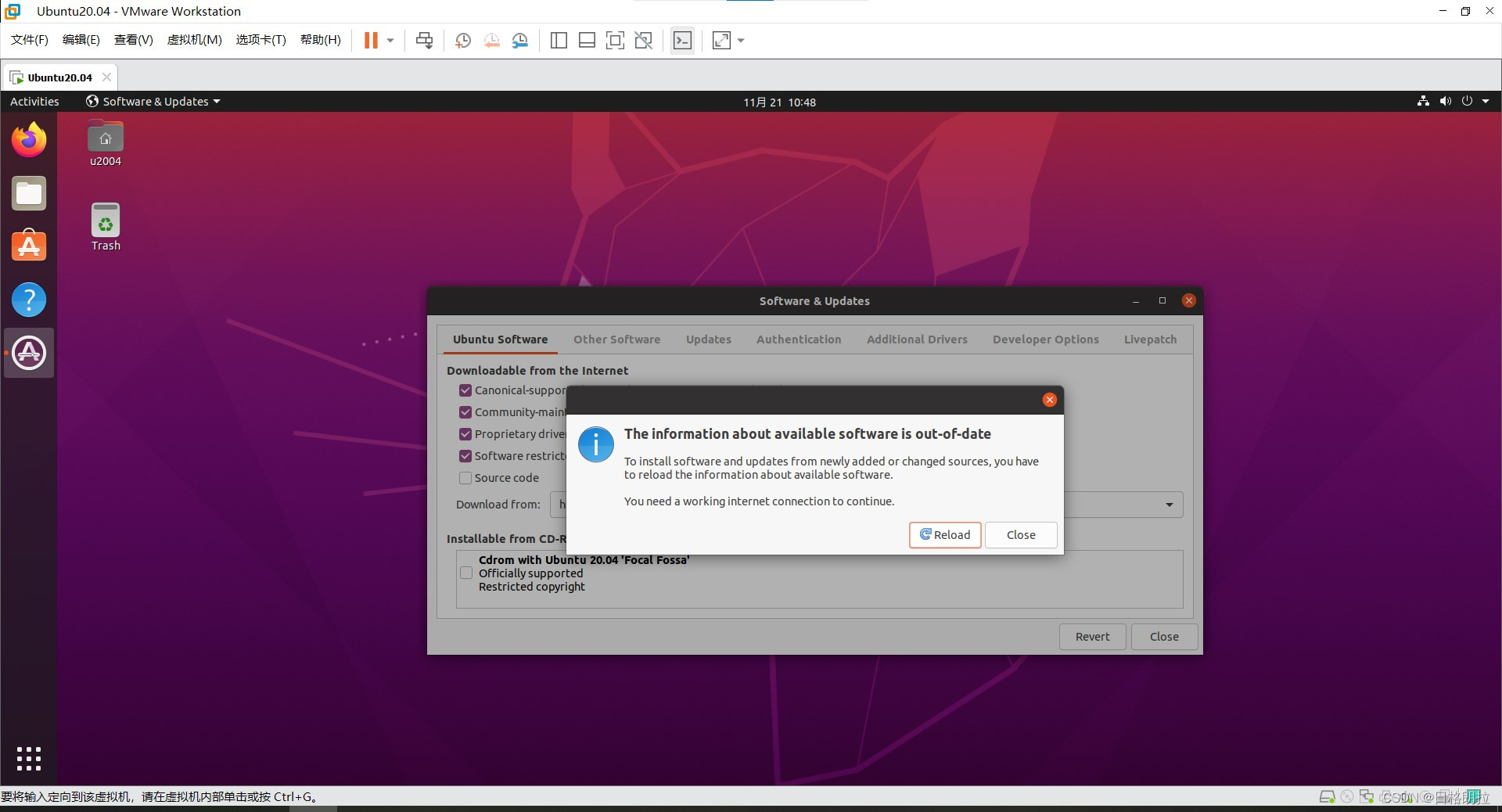Toggle the Community-maintained checkbox
This screenshot has height=812, width=1502.
click(465, 412)
